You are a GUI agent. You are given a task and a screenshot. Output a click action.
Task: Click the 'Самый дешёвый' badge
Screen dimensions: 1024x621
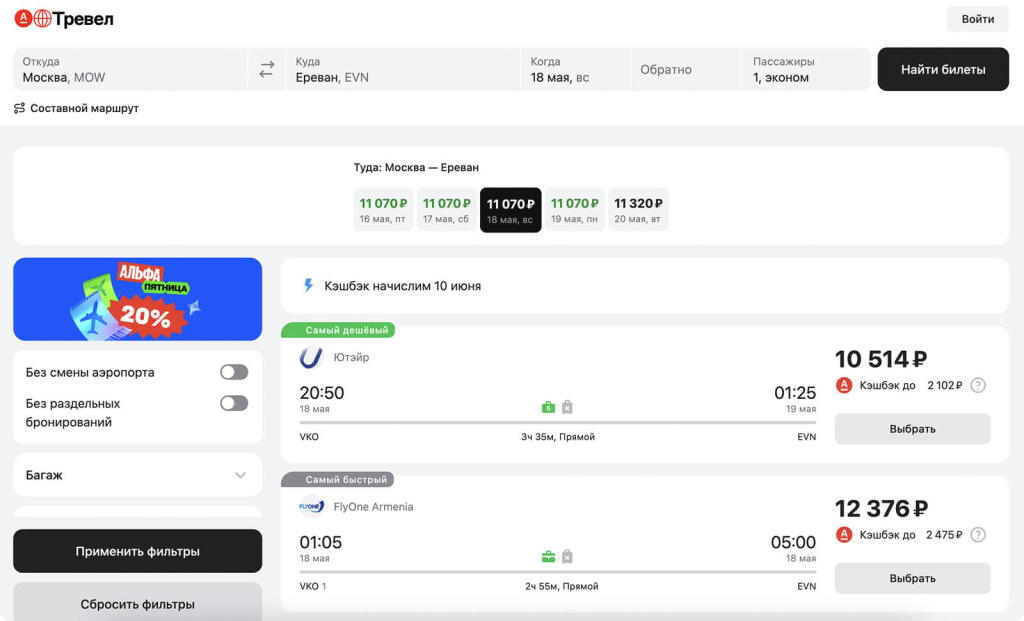[338, 330]
